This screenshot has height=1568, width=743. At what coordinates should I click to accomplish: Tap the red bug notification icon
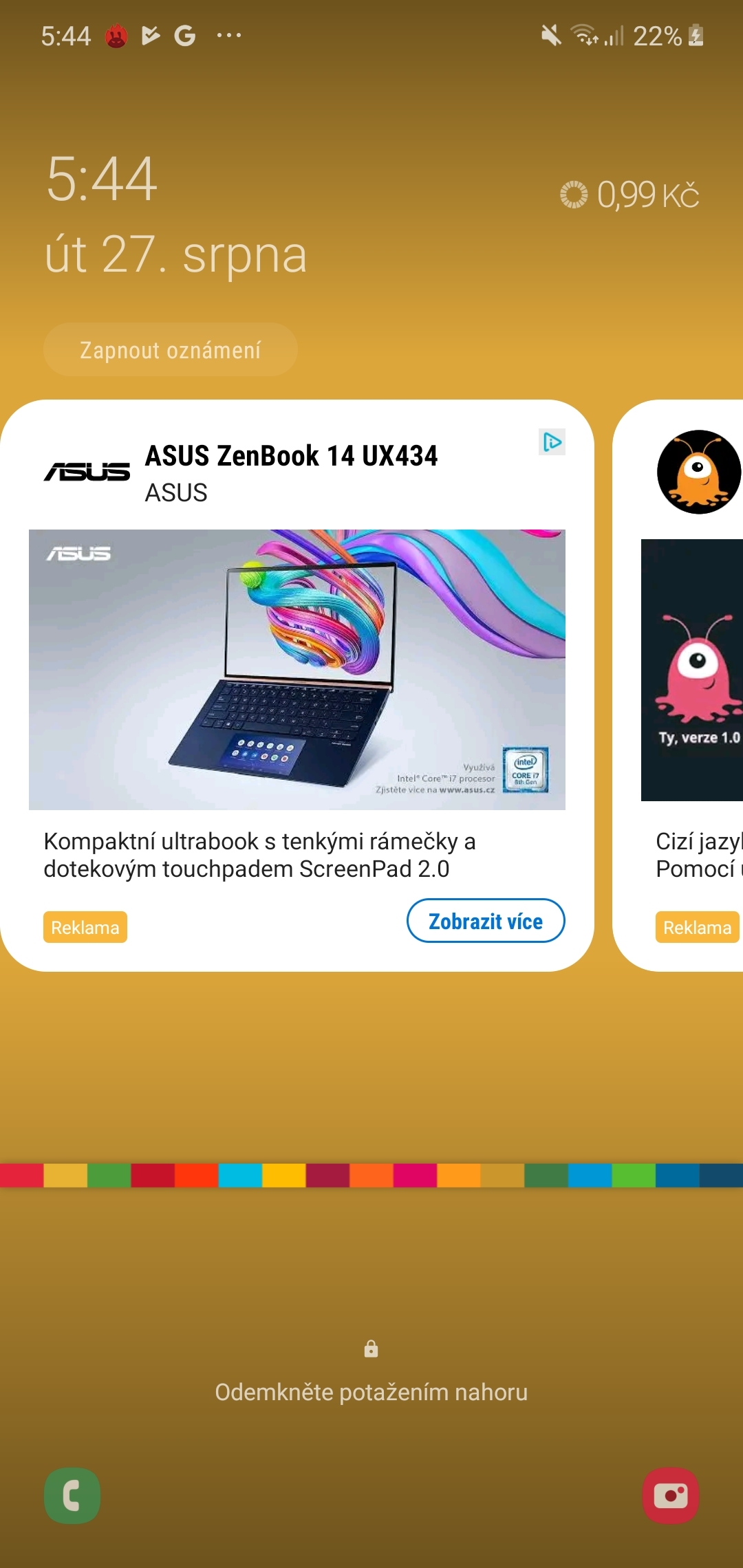(116, 36)
